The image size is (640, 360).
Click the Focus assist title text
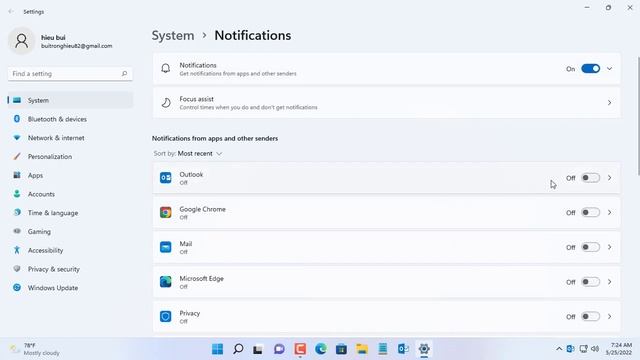(x=196, y=99)
